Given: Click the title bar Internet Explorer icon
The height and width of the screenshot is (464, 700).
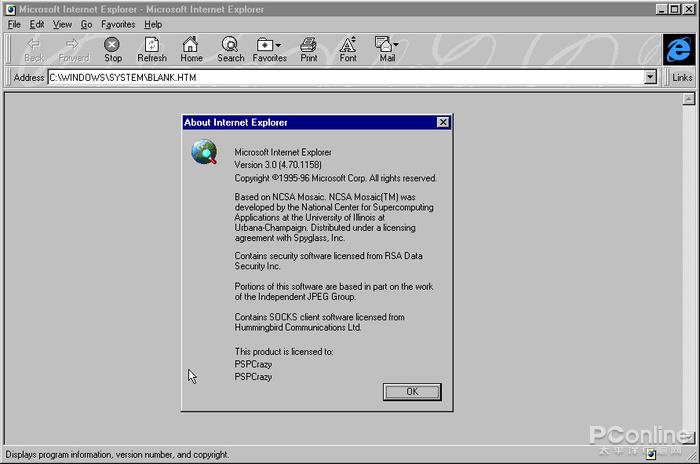Looking at the screenshot, I should click(x=11, y=9).
